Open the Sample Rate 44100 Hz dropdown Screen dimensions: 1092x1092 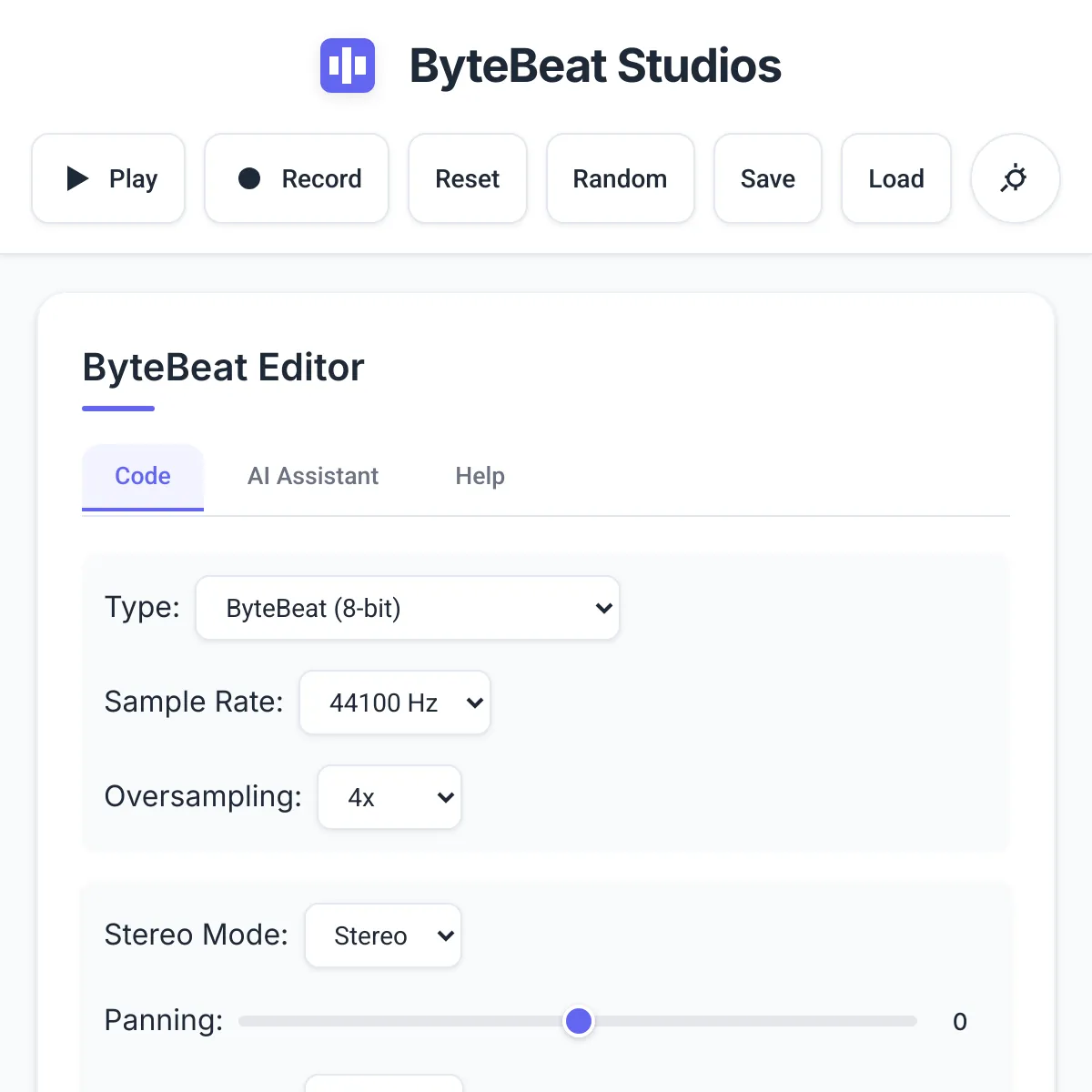point(395,703)
